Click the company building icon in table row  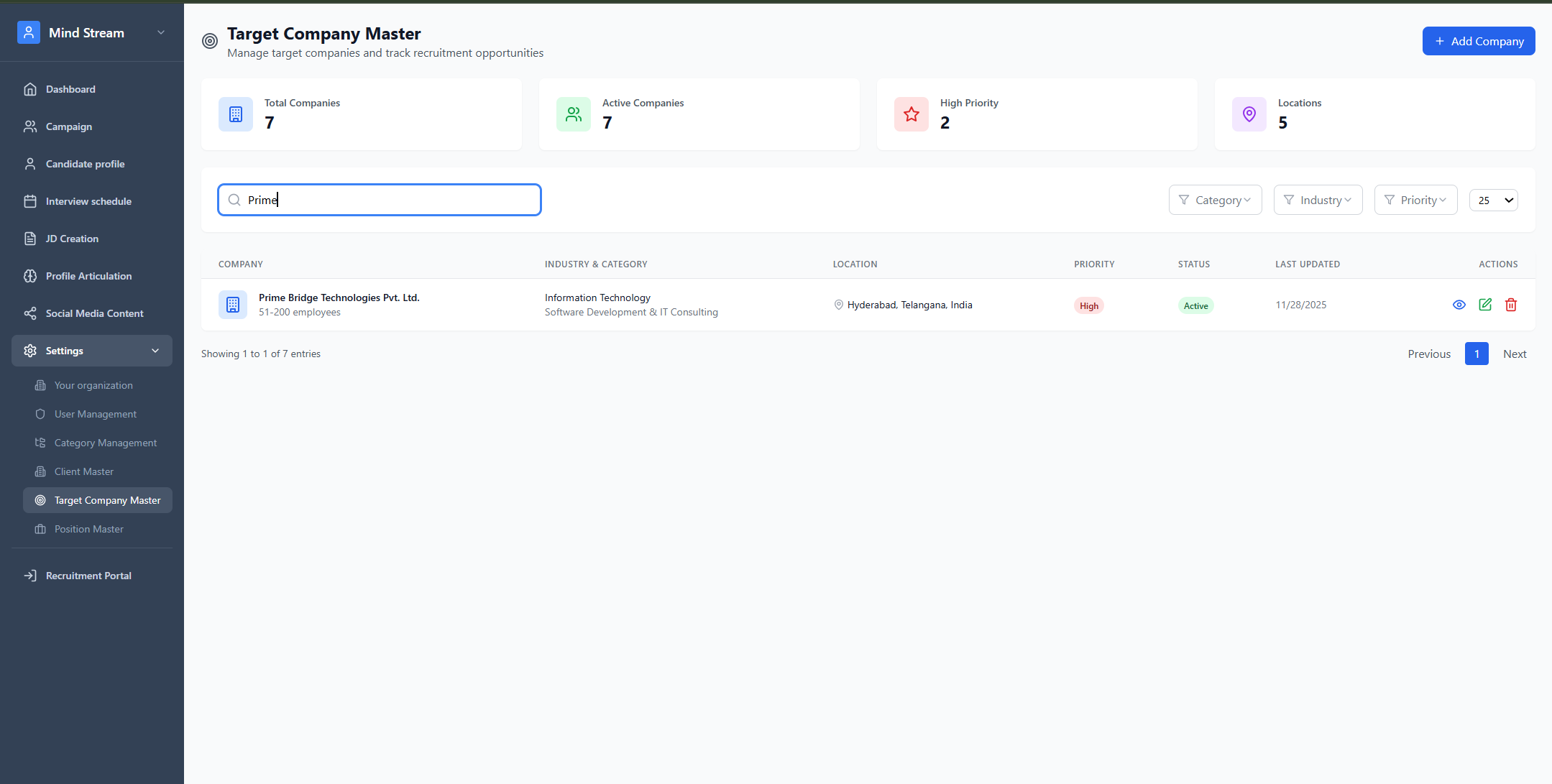233,305
